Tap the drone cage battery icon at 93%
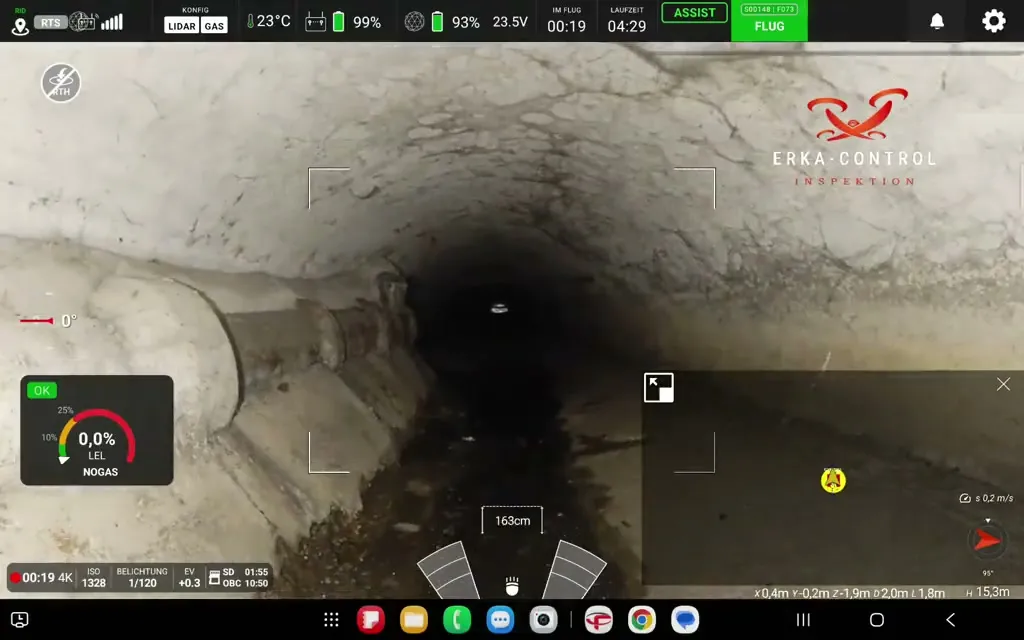Image resolution: width=1024 pixels, height=640 pixels. 438,22
